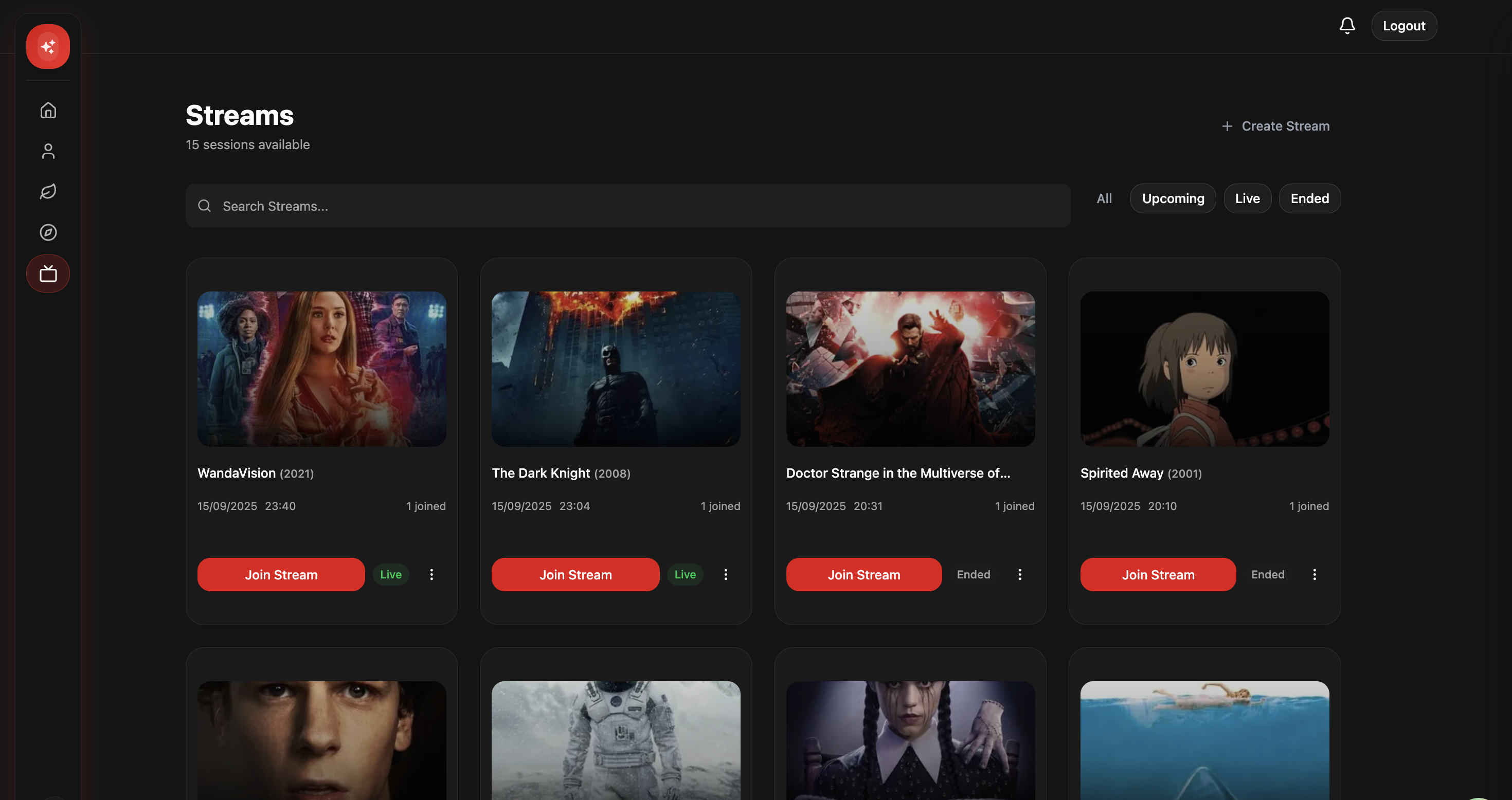1512x800 pixels.
Task: Click the magnifier icon in search bar
Action: pos(204,206)
